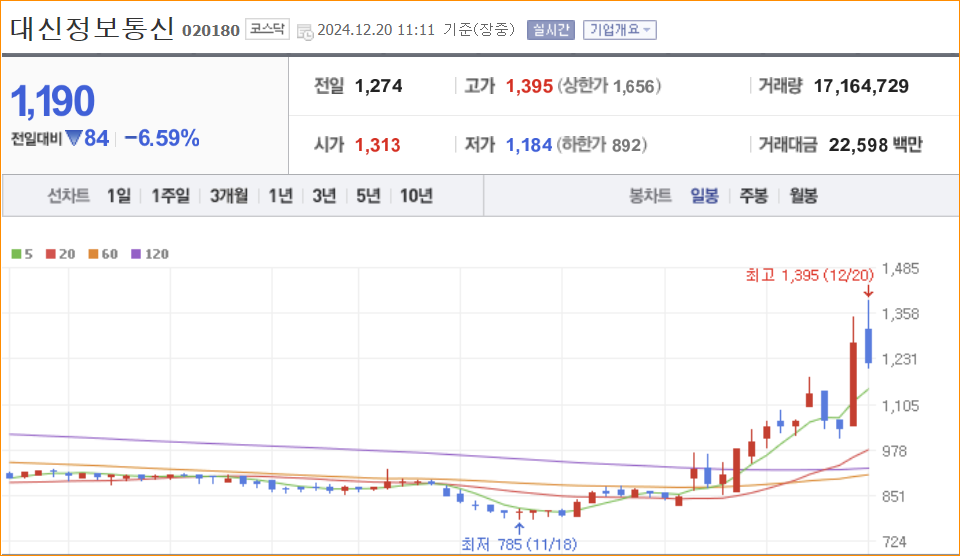Screen dimensions: 960x556
Task: Click the 저가 value 1,184
Action: point(529,145)
